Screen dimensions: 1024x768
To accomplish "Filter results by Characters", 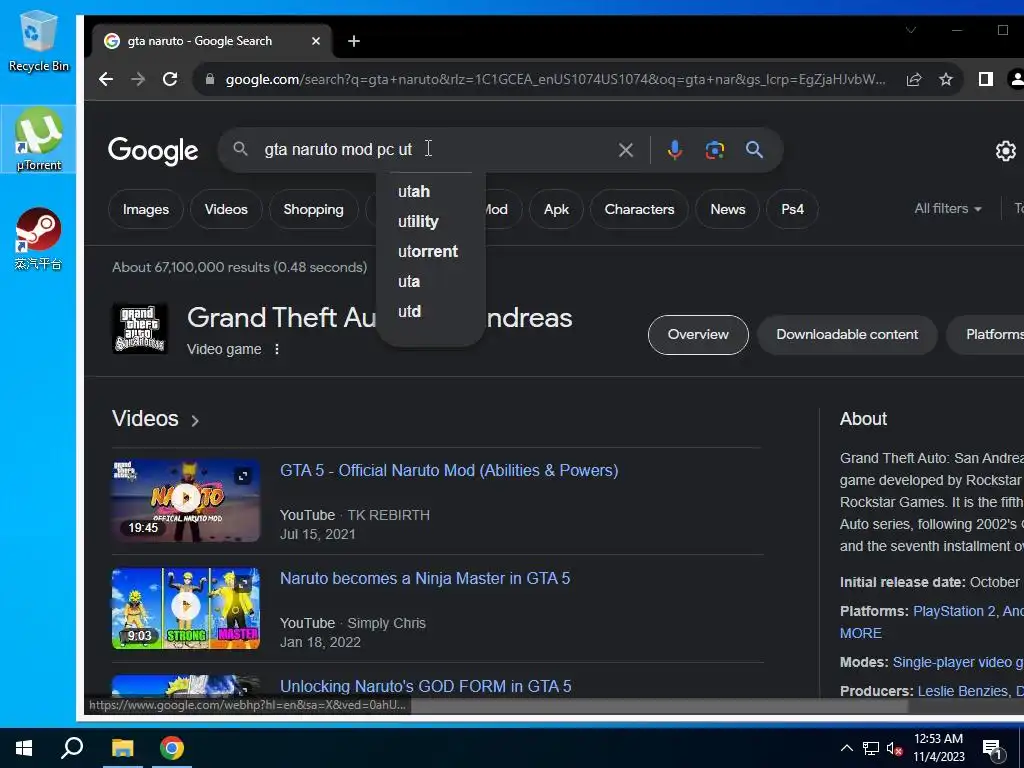I will click(639, 210).
